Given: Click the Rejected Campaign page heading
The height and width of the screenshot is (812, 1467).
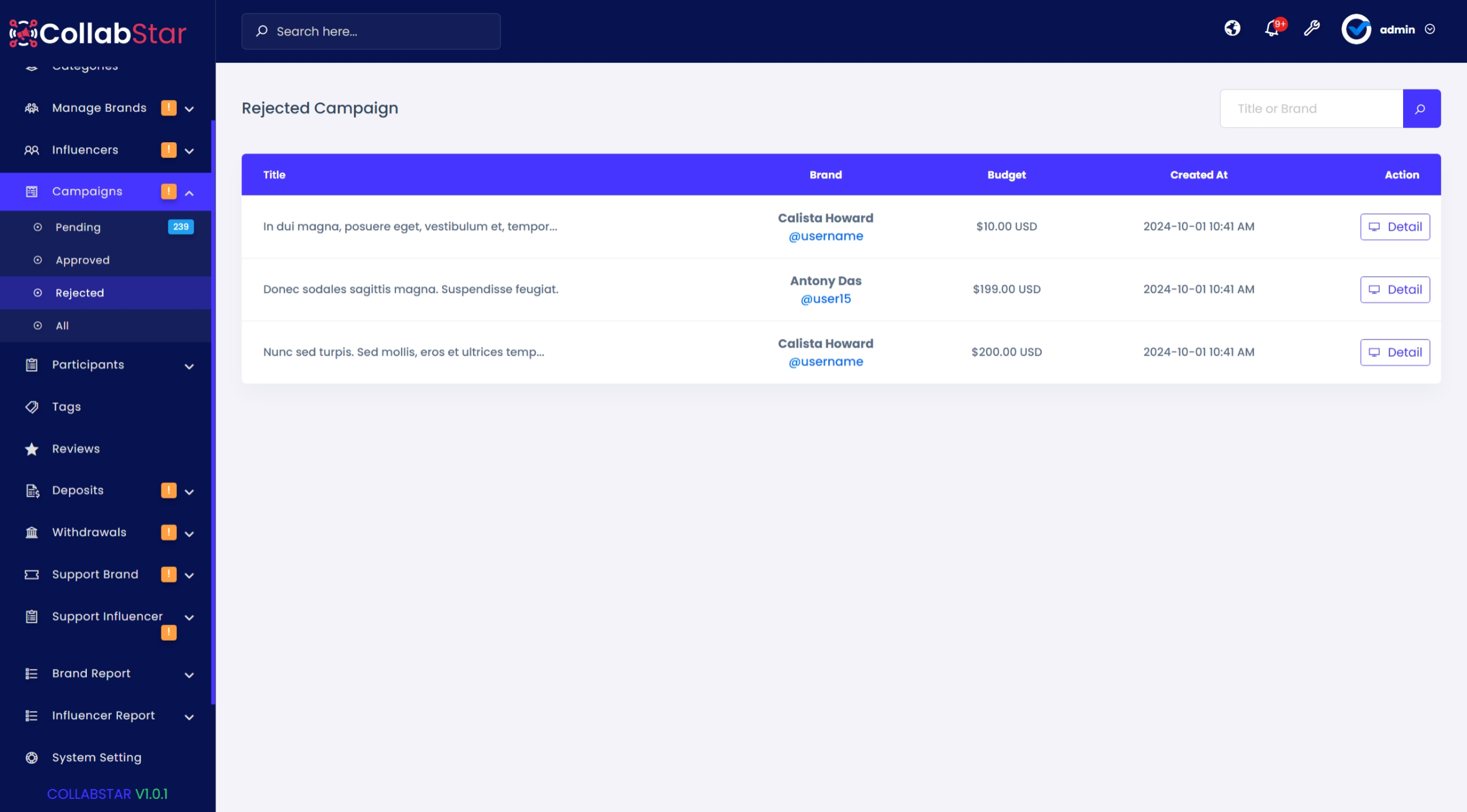Looking at the screenshot, I should pyautogui.click(x=320, y=108).
